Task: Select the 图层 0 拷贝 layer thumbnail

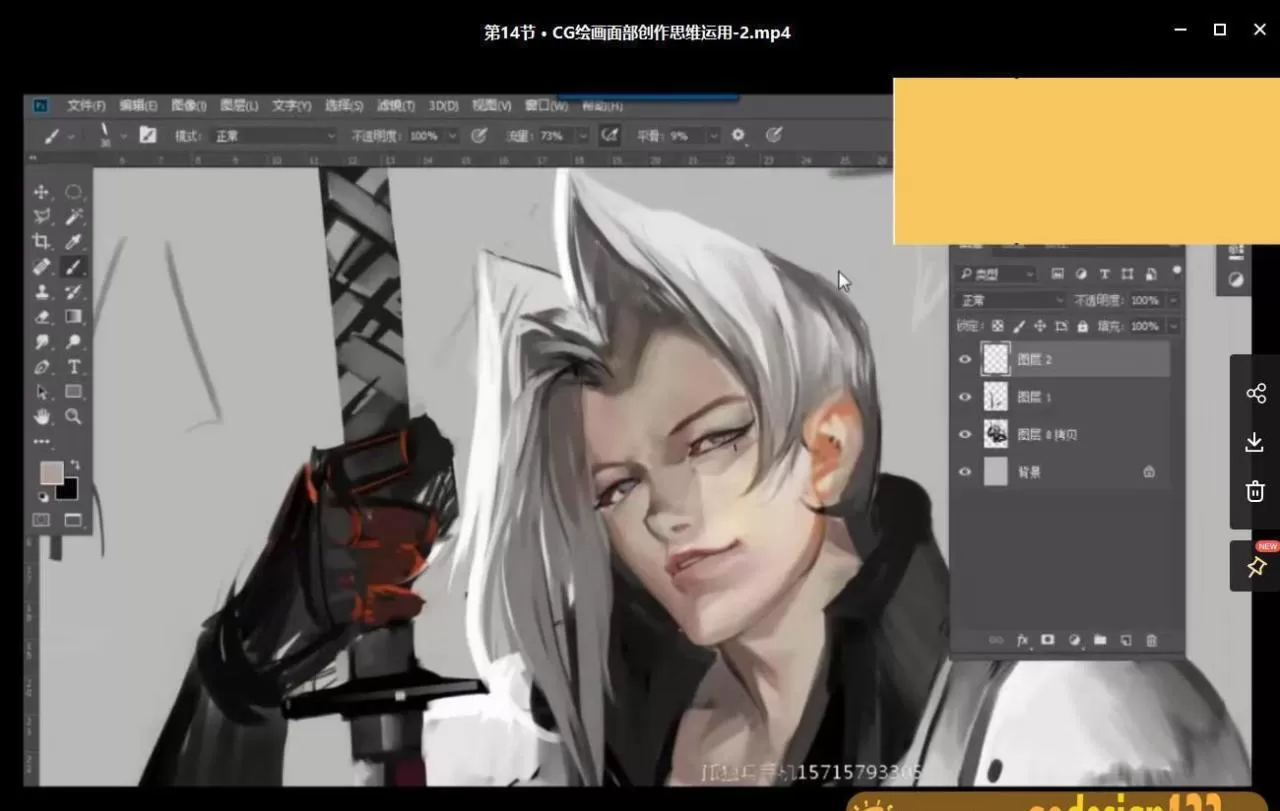Action: point(996,434)
